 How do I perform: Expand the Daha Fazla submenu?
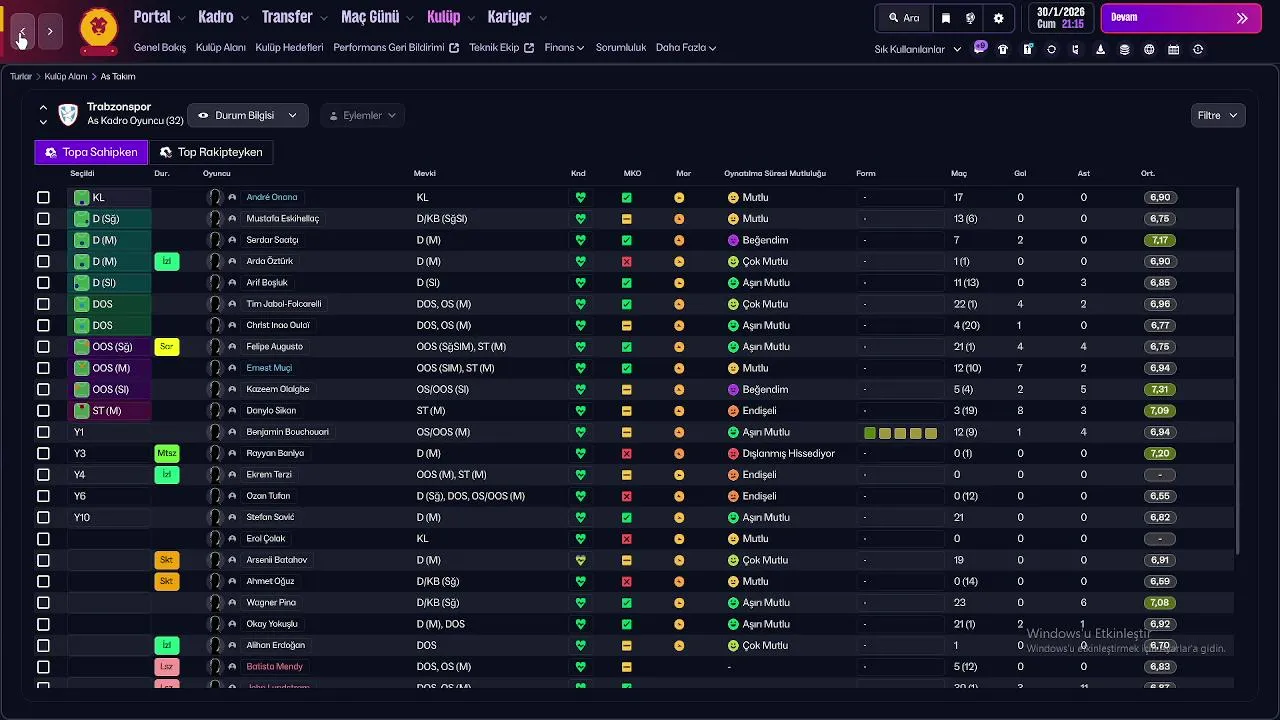click(686, 47)
